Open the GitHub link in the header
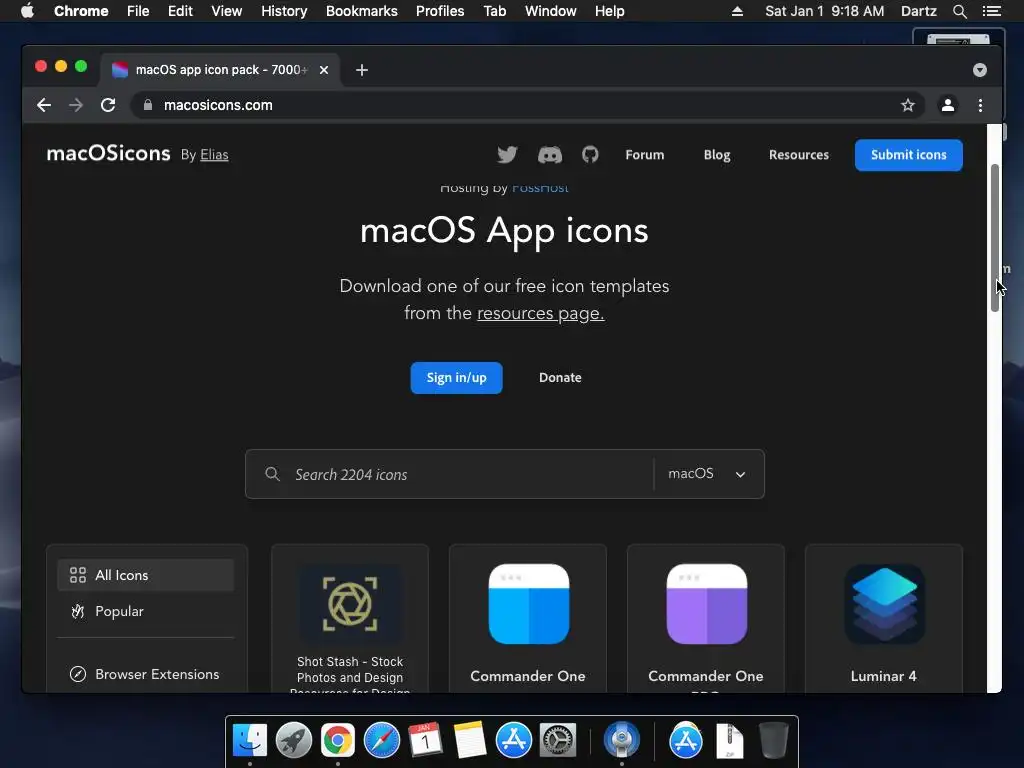The image size is (1024, 768). 590,155
